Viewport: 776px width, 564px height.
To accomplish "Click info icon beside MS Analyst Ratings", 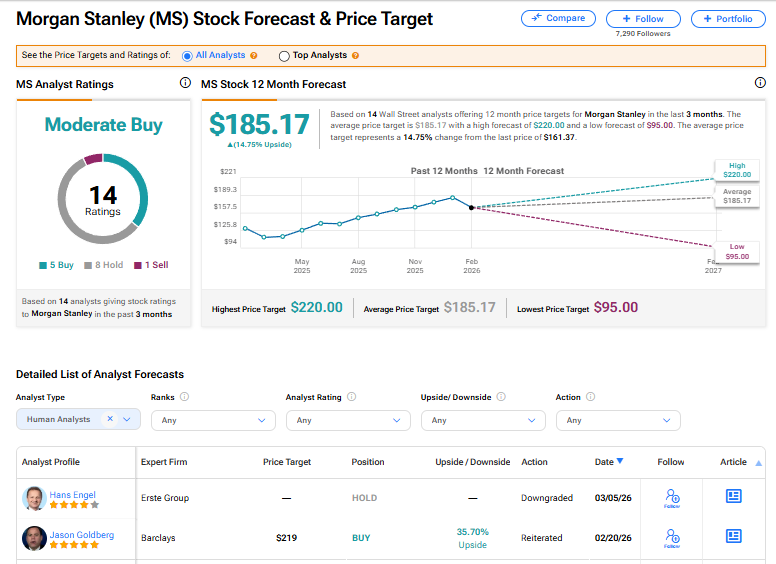I will point(185,83).
